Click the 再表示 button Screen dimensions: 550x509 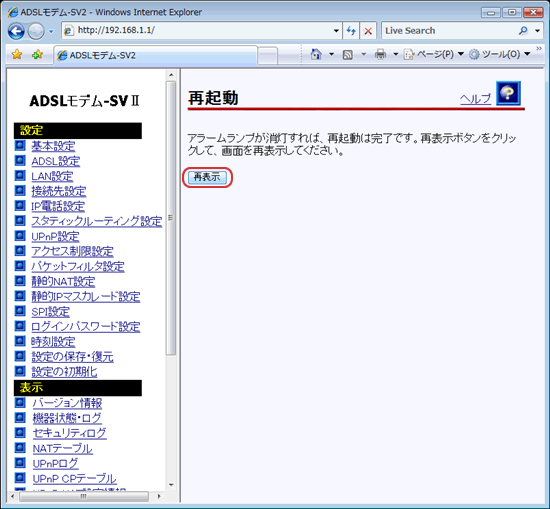tap(207, 177)
